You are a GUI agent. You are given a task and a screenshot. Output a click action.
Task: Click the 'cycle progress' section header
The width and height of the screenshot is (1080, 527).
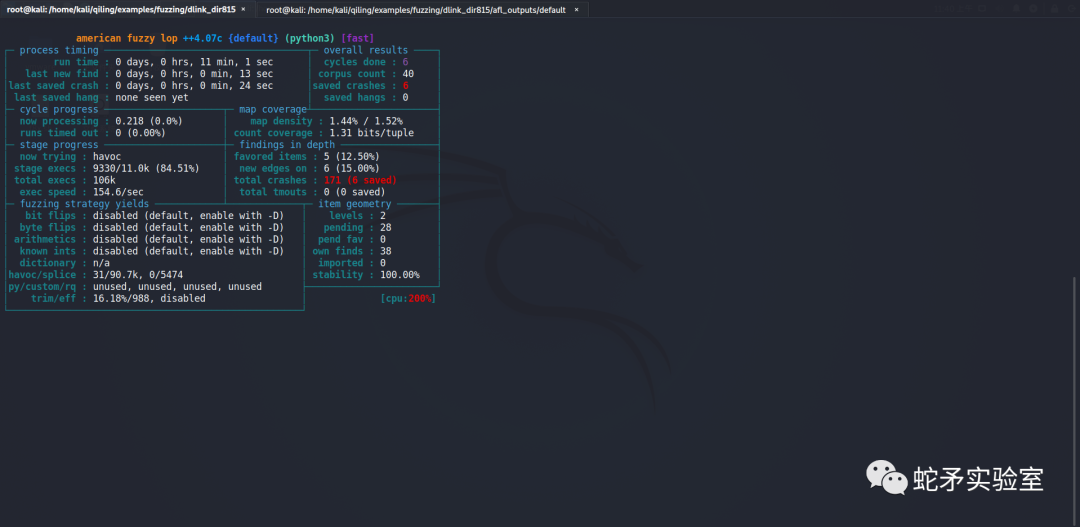(59, 110)
